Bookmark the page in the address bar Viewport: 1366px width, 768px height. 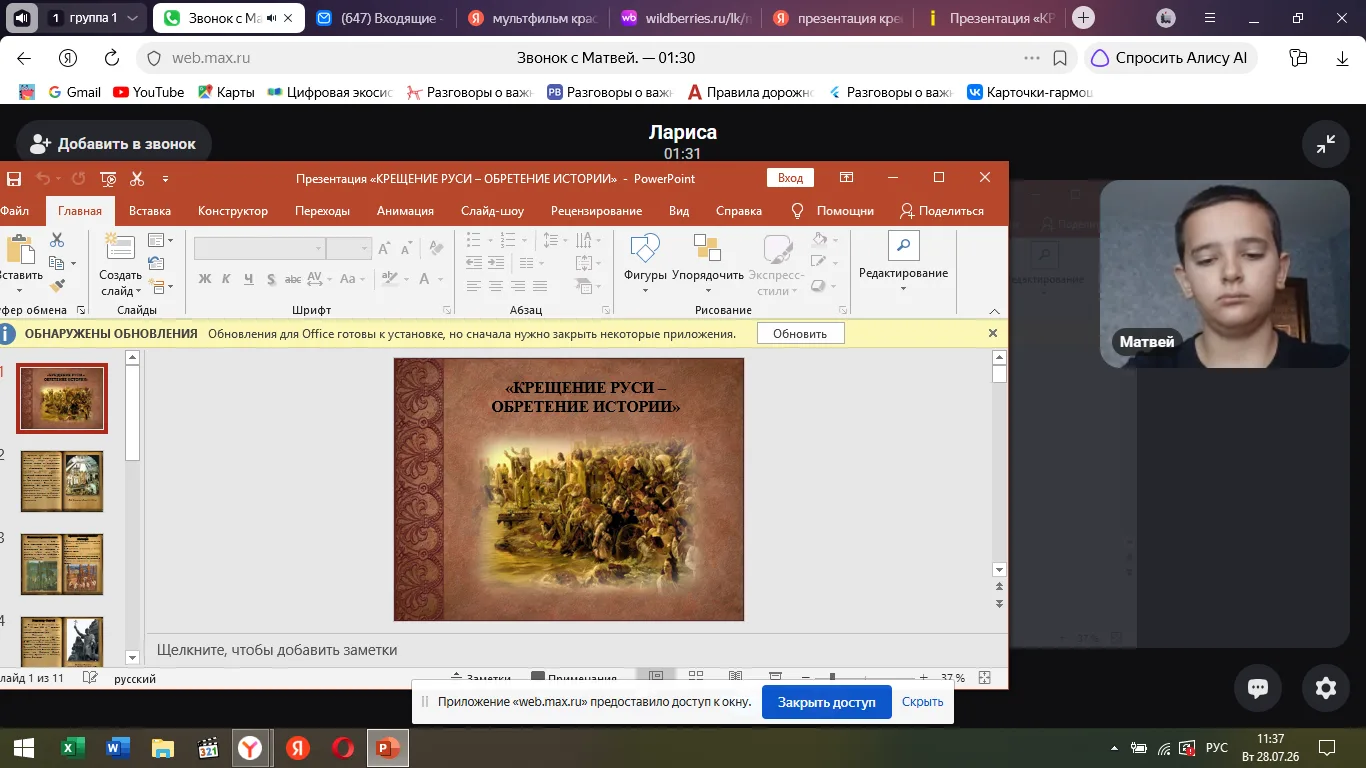click(x=1061, y=58)
